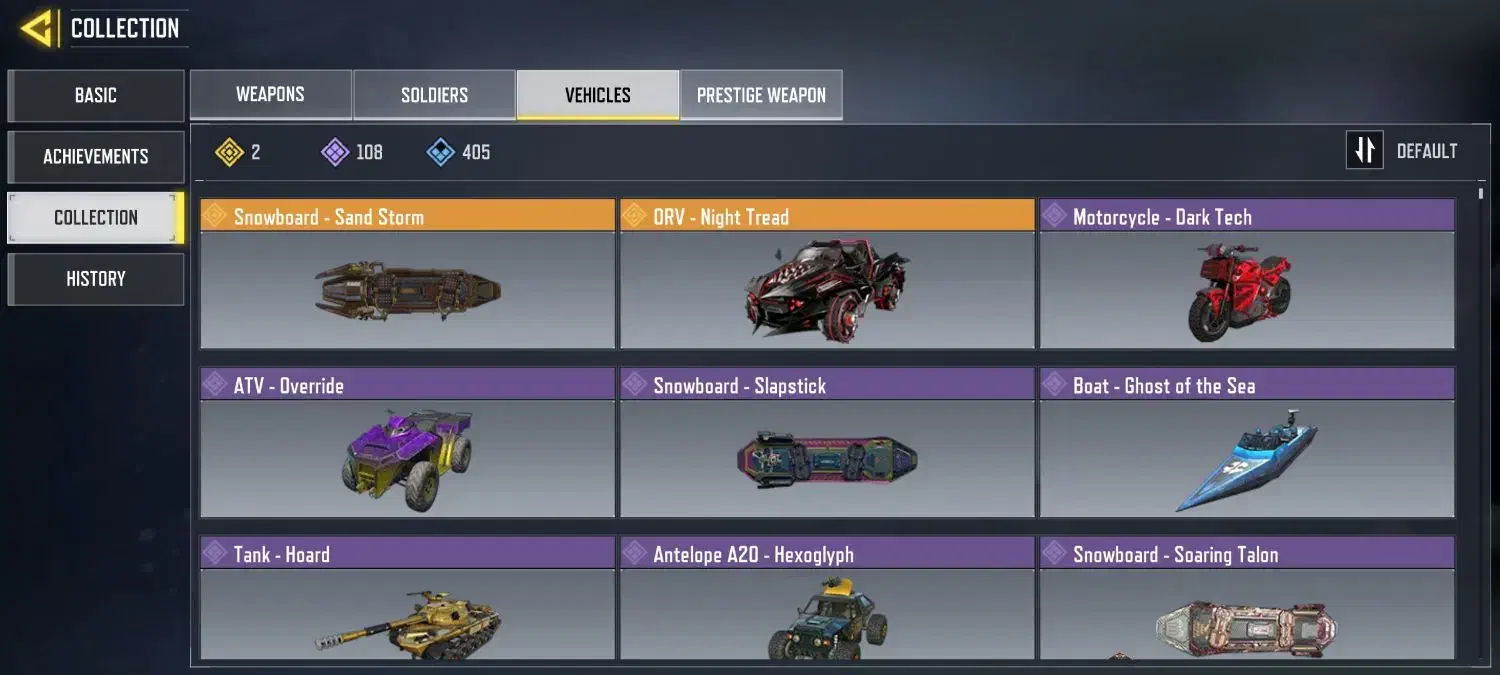Viewport: 1500px width, 675px height.
Task: Switch to the Weapons tab
Action: point(270,95)
